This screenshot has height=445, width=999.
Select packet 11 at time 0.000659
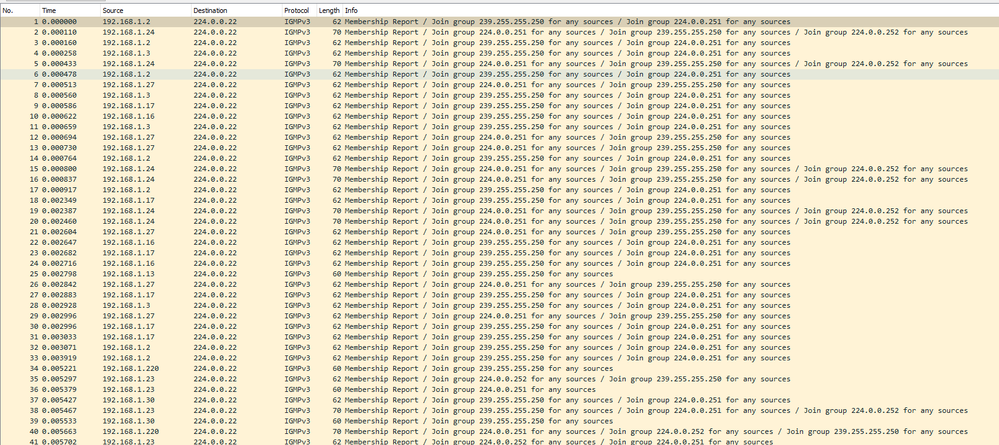point(500,127)
